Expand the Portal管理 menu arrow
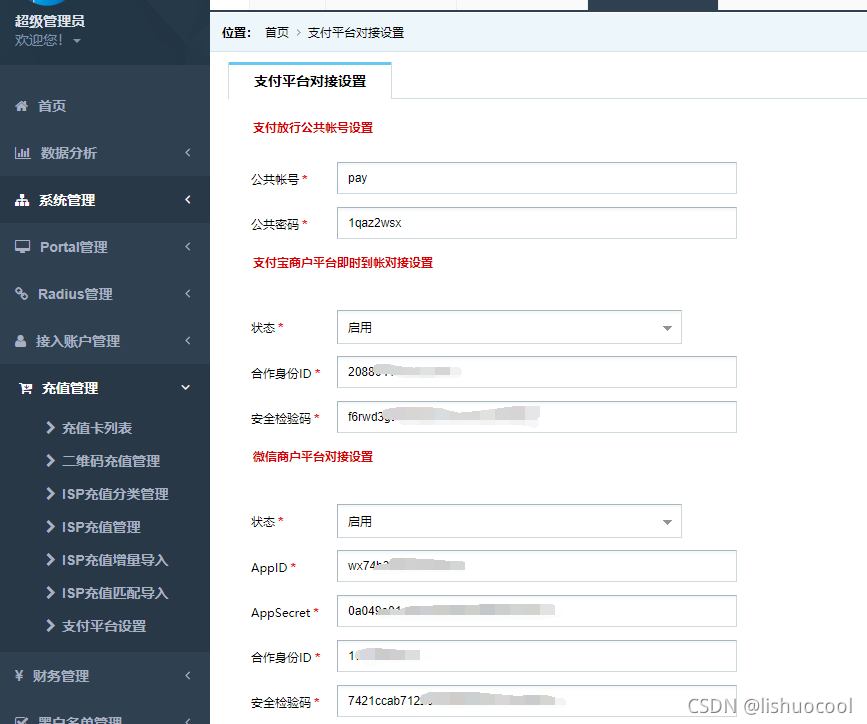Viewport: 867px width, 724px height. (x=188, y=246)
